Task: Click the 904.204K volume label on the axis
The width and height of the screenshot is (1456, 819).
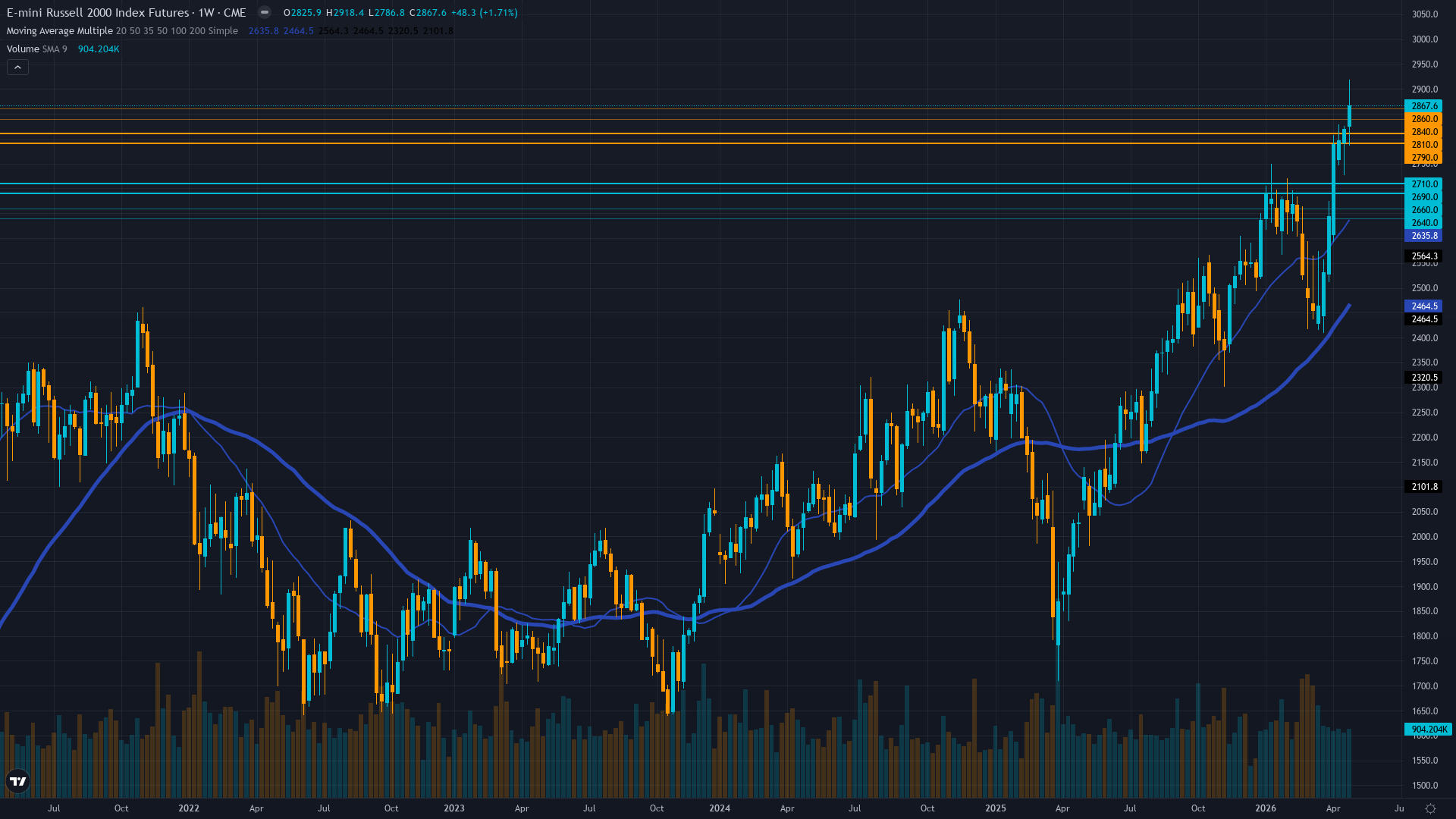Action: 1428,730
